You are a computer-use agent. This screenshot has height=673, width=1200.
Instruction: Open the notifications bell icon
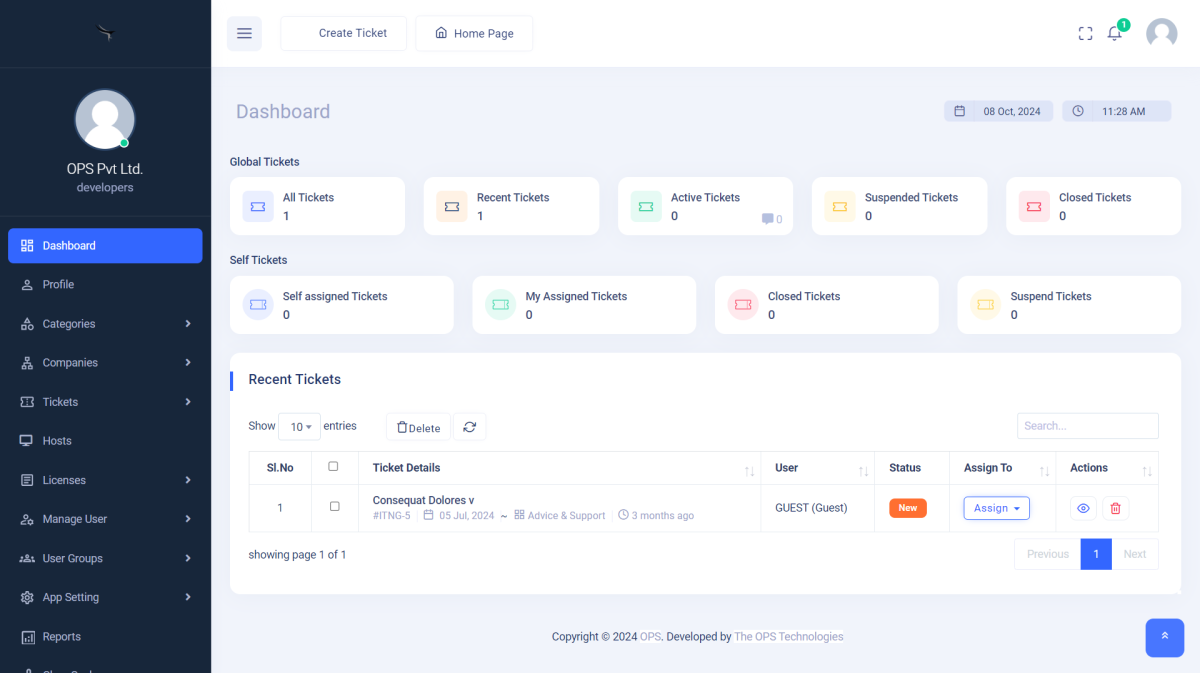pyautogui.click(x=1114, y=33)
